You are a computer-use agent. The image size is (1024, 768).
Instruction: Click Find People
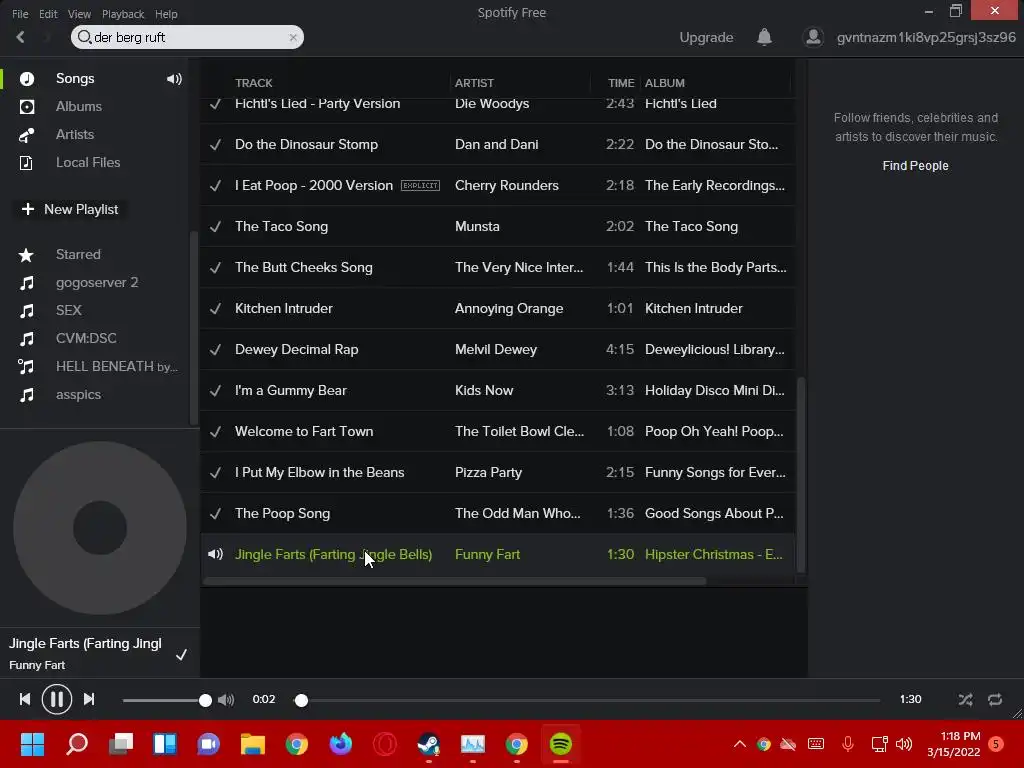(x=915, y=166)
